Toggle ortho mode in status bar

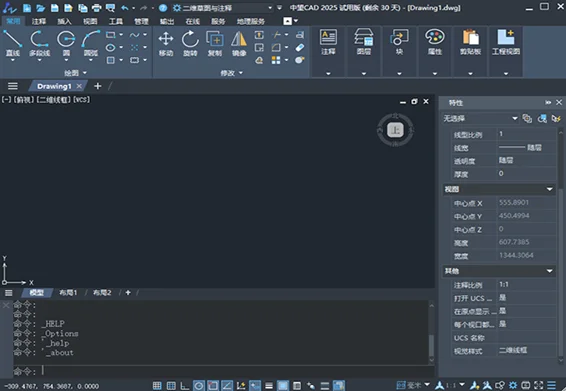point(185,386)
